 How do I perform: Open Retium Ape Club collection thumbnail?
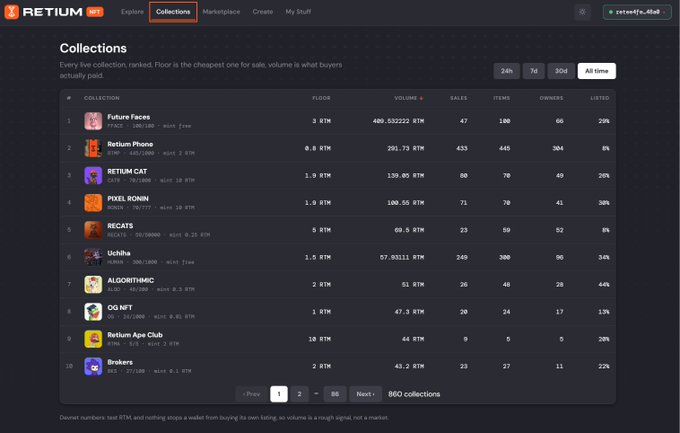[93, 339]
